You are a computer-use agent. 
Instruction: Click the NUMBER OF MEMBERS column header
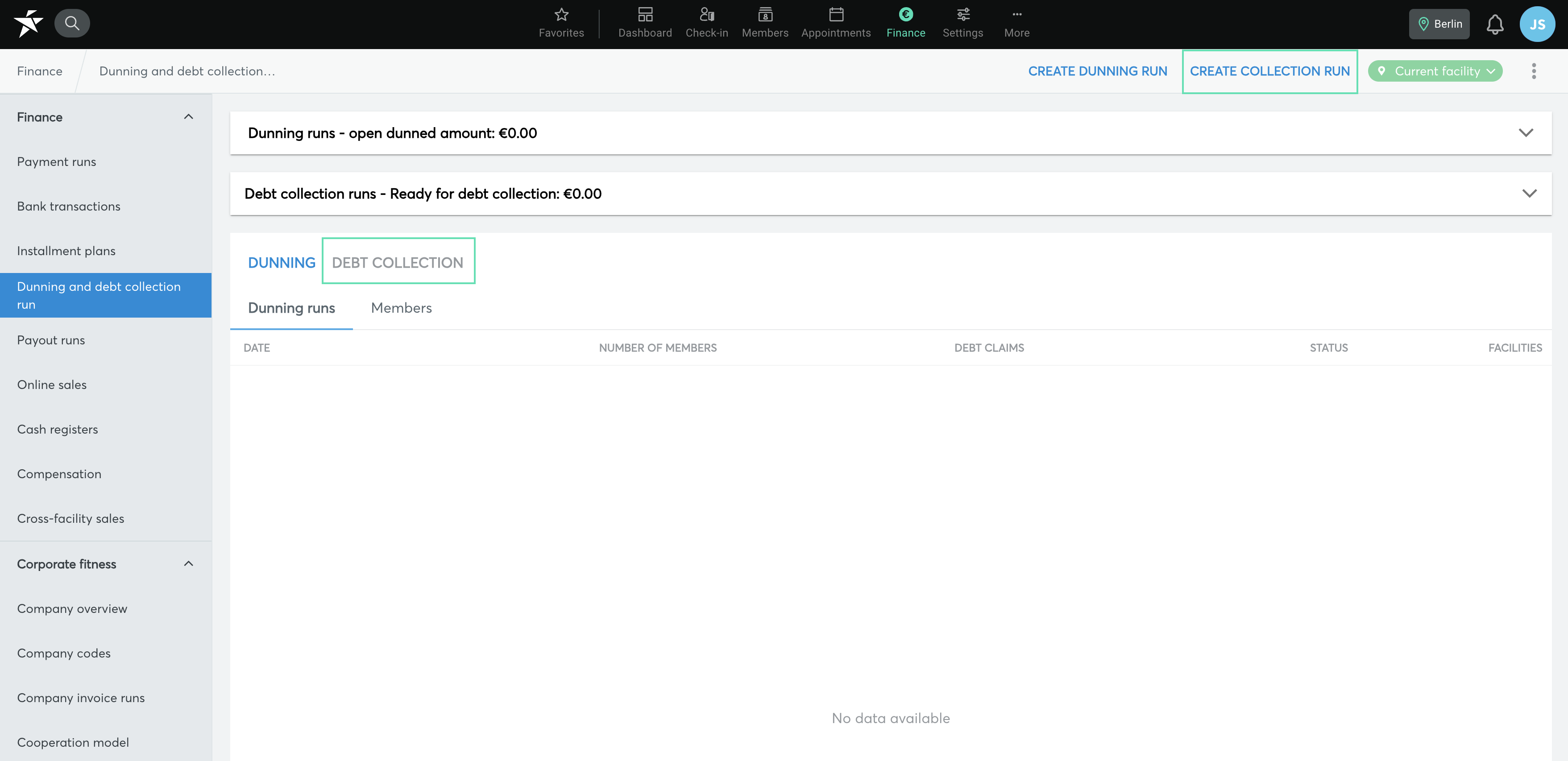(x=657, y=348)
